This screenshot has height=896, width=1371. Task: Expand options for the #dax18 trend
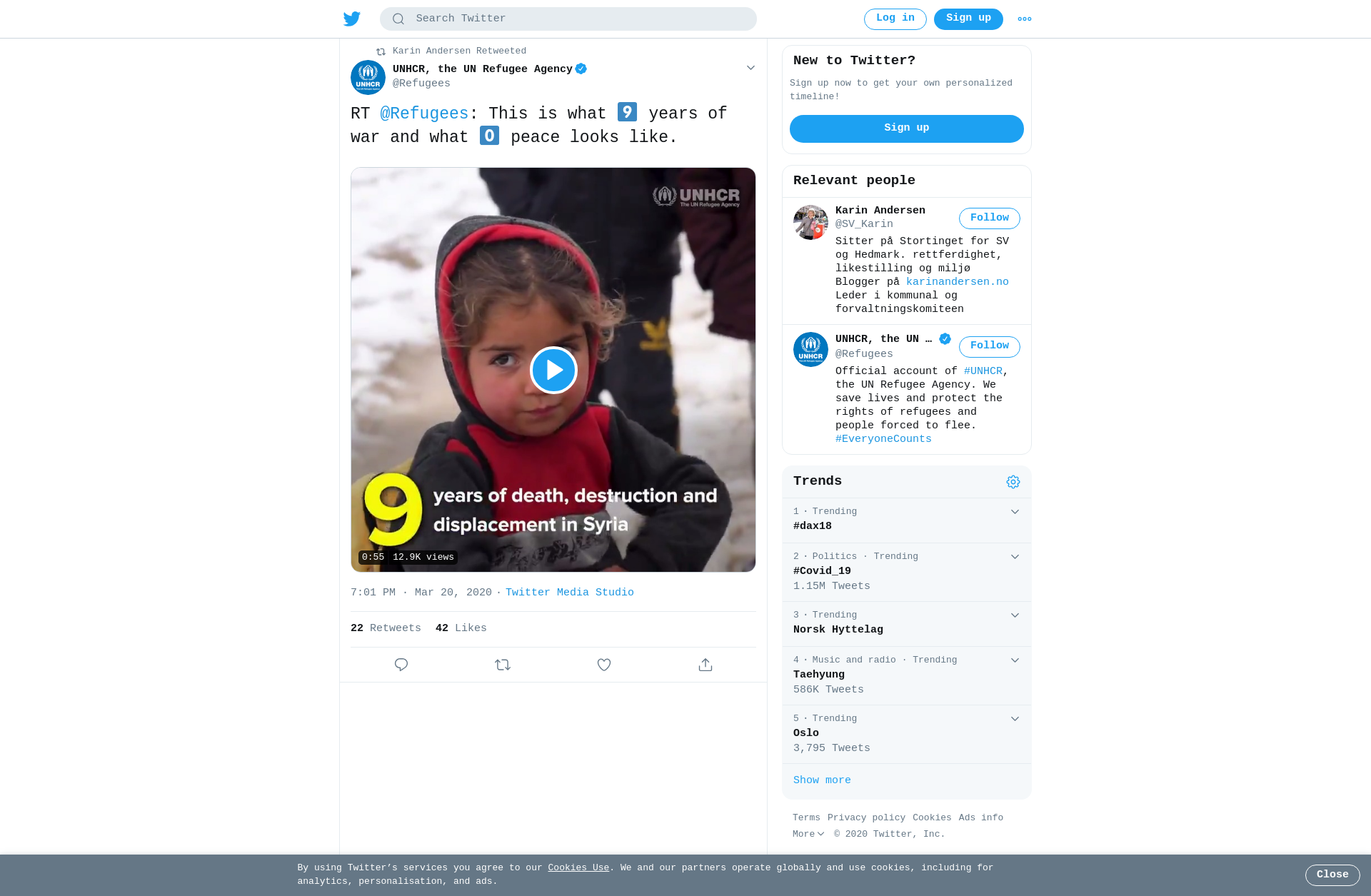coord(1015,512)
